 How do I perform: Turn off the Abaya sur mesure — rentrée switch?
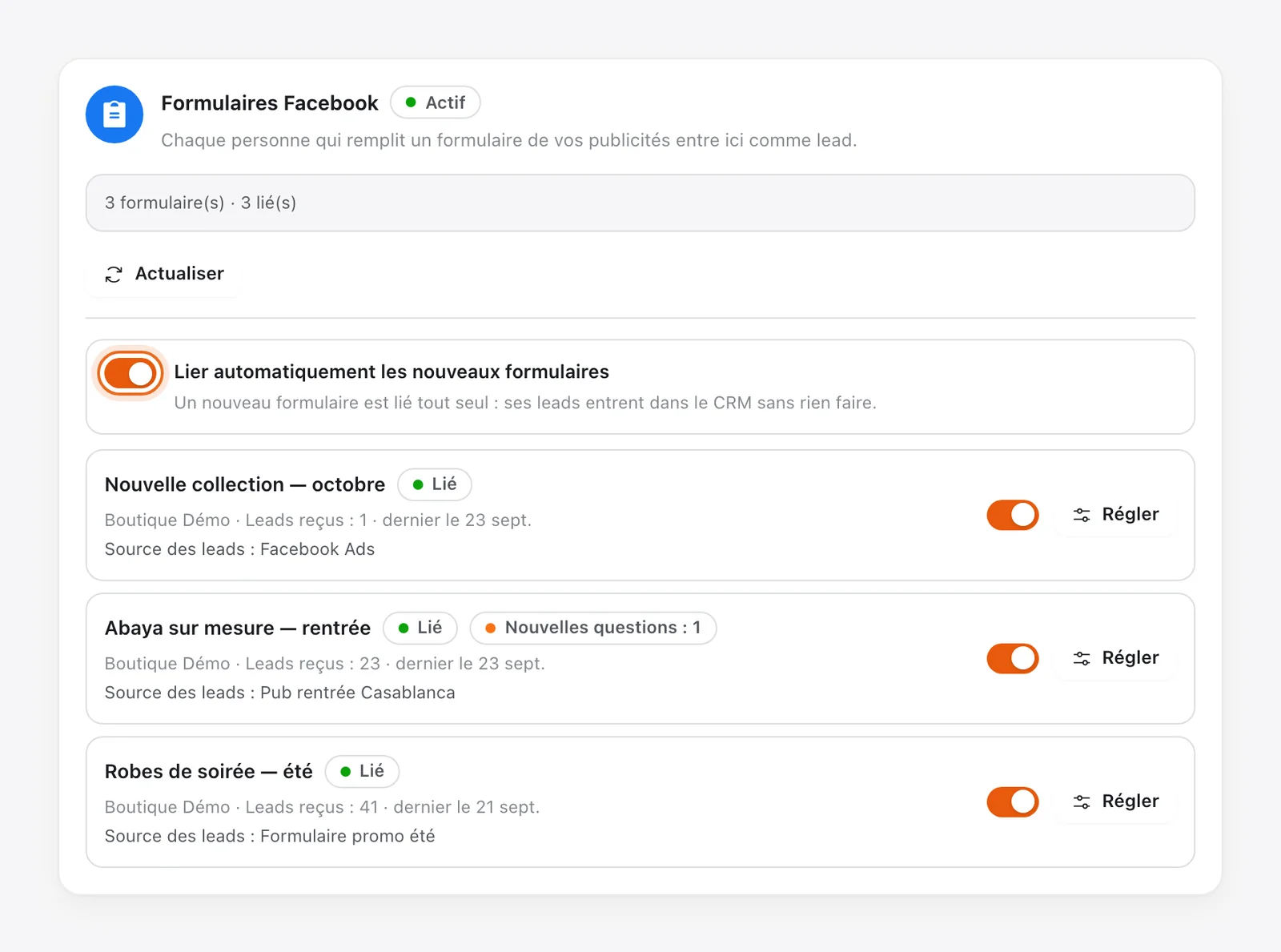coord(1013,658)
